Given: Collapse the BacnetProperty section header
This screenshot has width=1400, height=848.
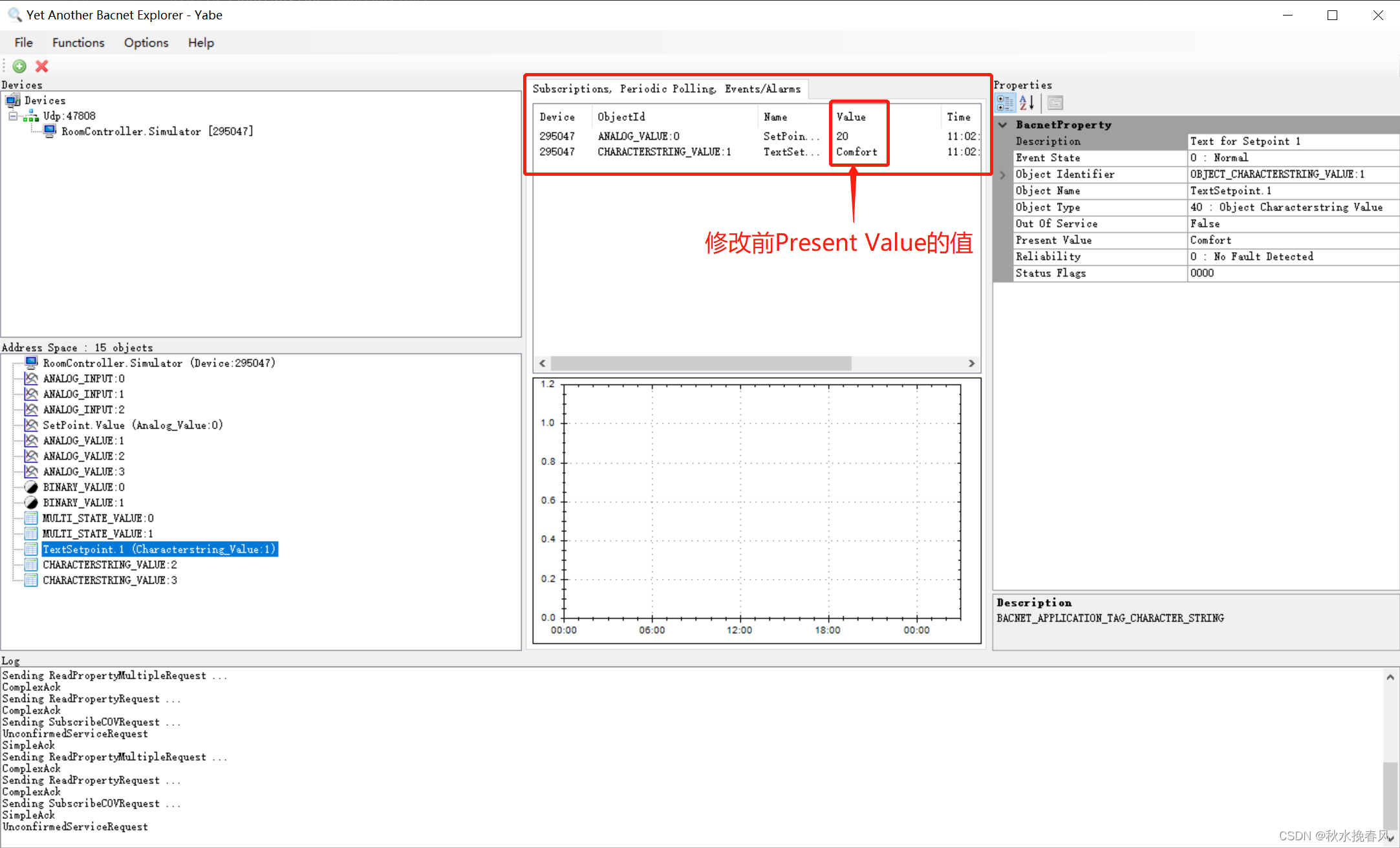Looking at the screenshot, I should tap(1002, 124).
